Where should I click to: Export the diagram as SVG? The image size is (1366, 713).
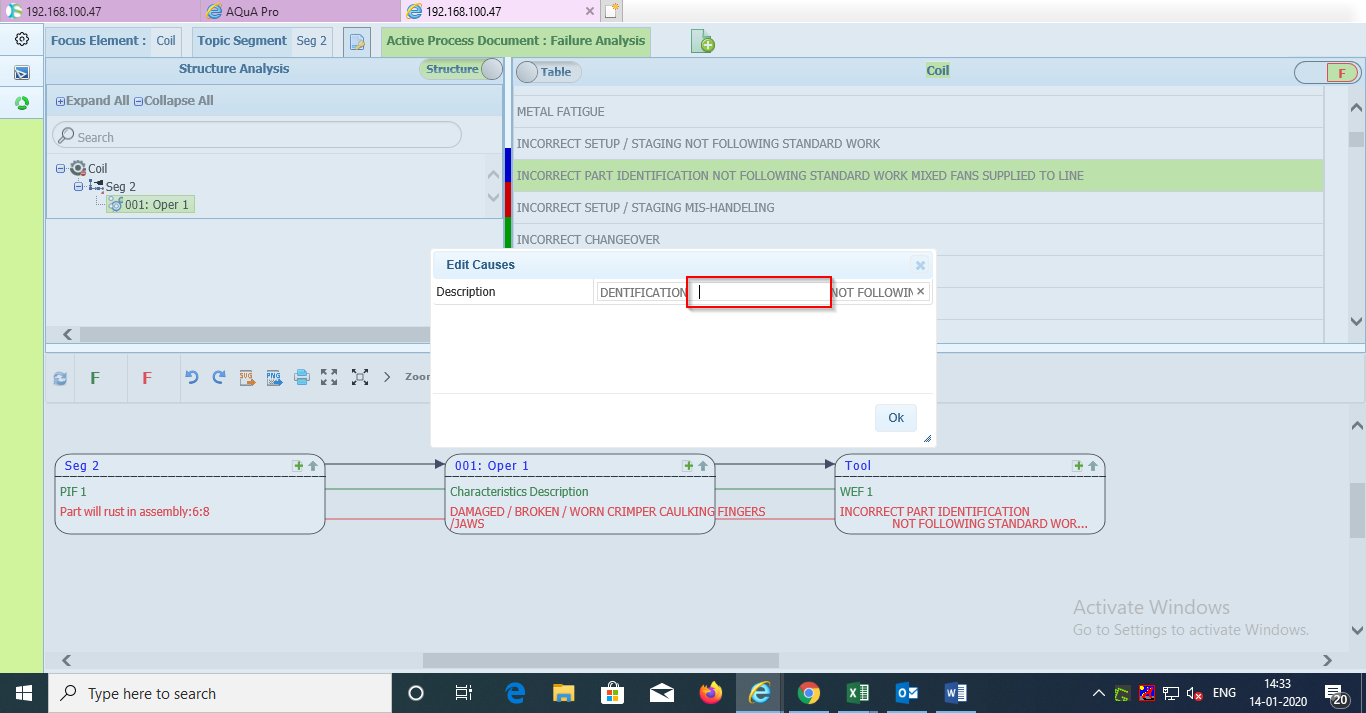247,377
